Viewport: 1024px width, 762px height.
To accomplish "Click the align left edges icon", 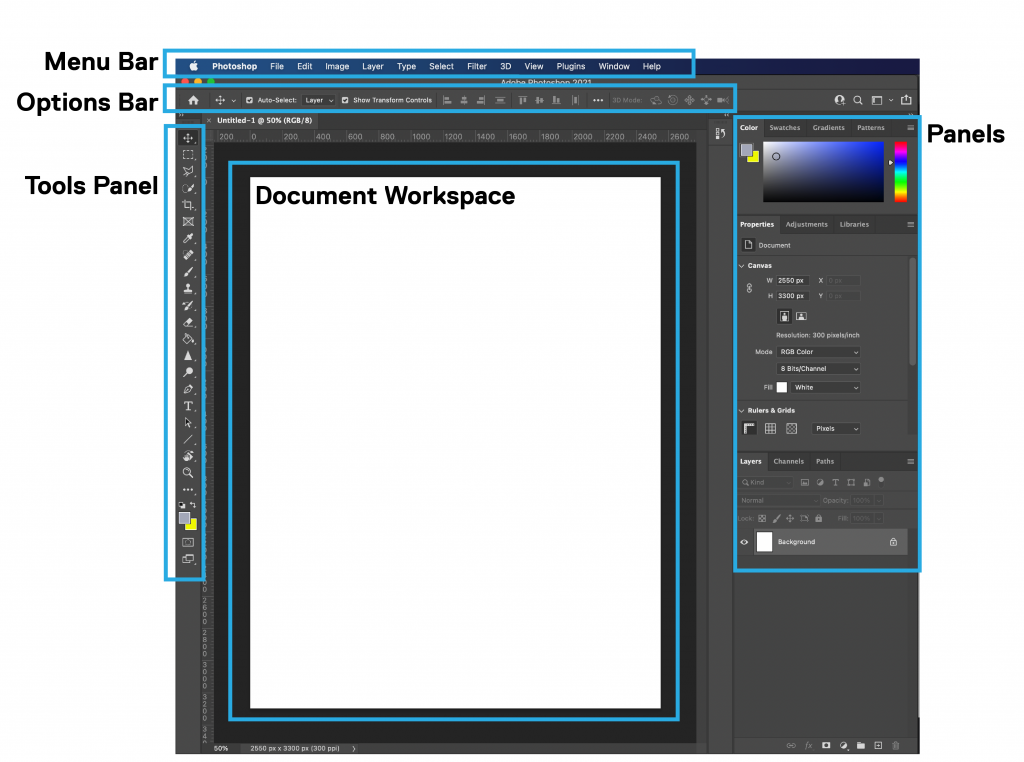I will [447, 100].
